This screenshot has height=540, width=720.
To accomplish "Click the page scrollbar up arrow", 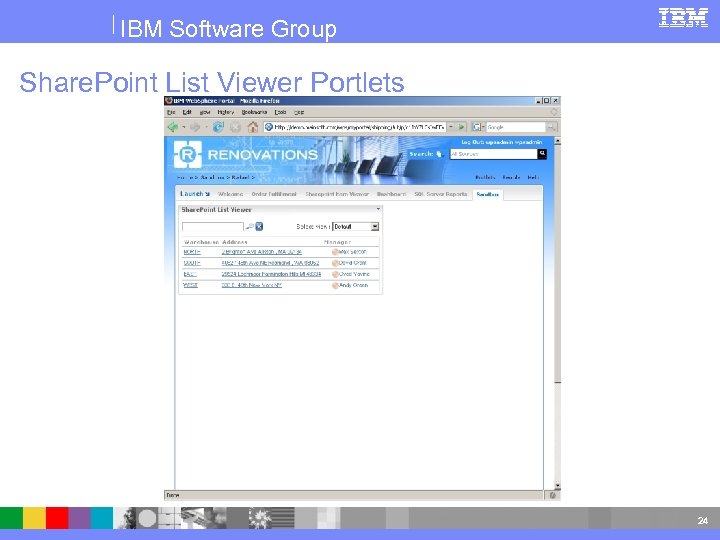I will click(x=557, y=141).
